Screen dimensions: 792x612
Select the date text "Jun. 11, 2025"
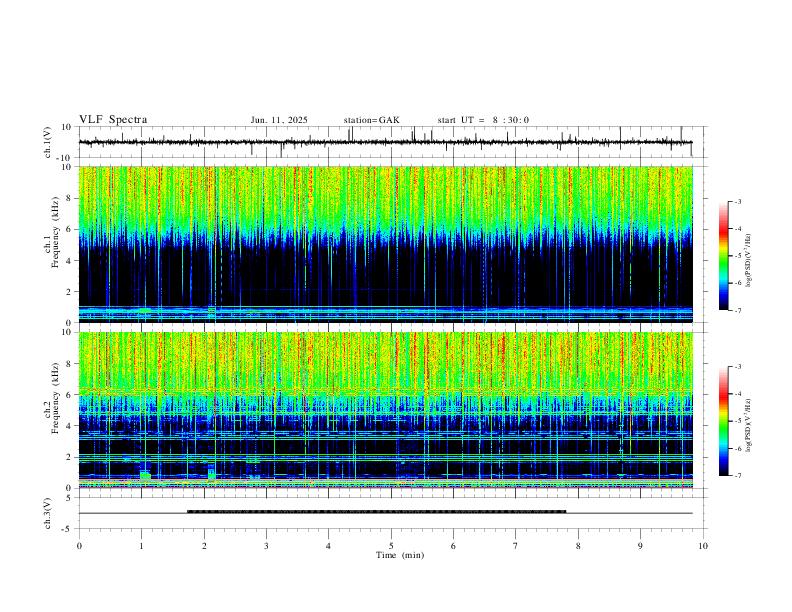point(279,120)
